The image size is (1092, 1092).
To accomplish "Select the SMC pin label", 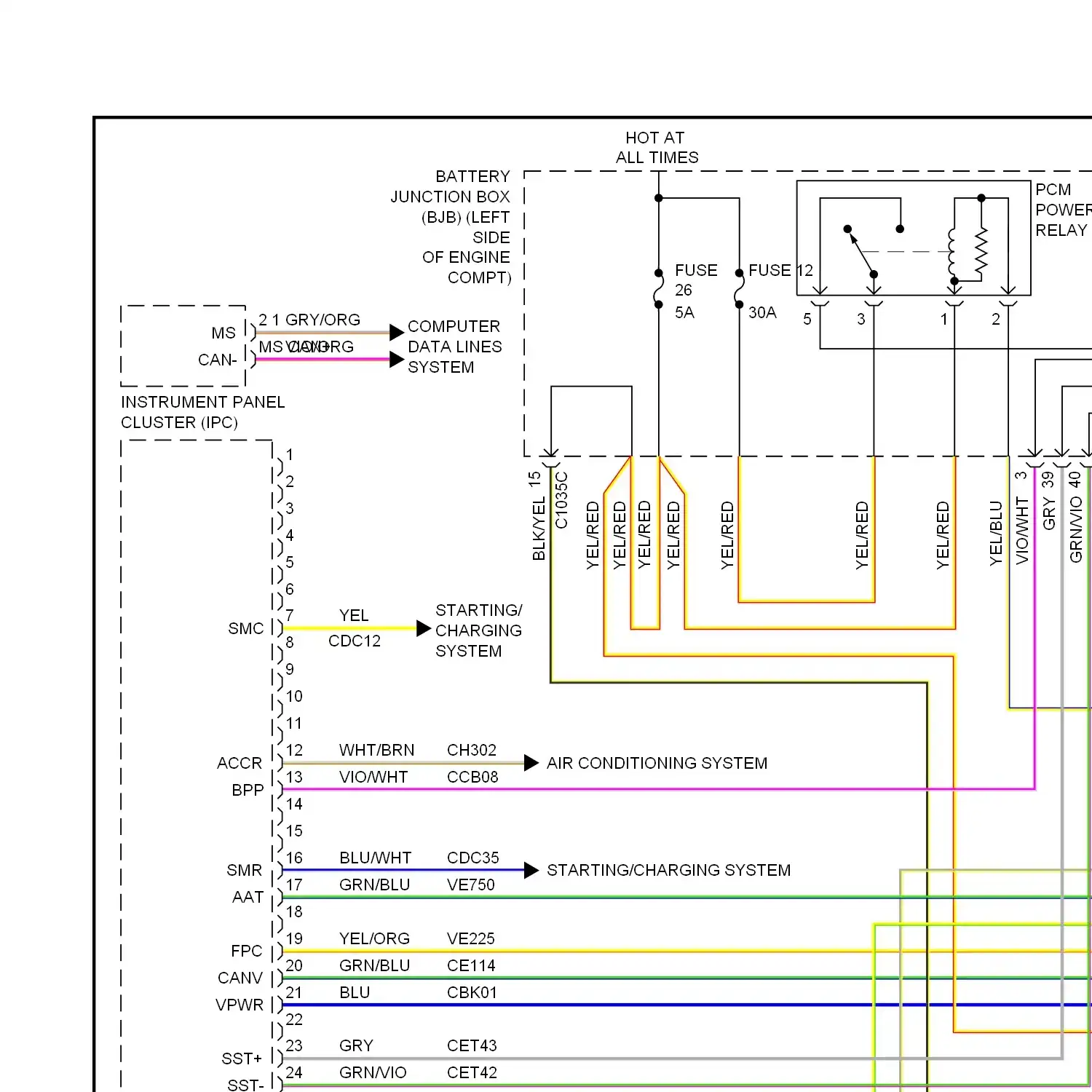I will click(246, 628).
